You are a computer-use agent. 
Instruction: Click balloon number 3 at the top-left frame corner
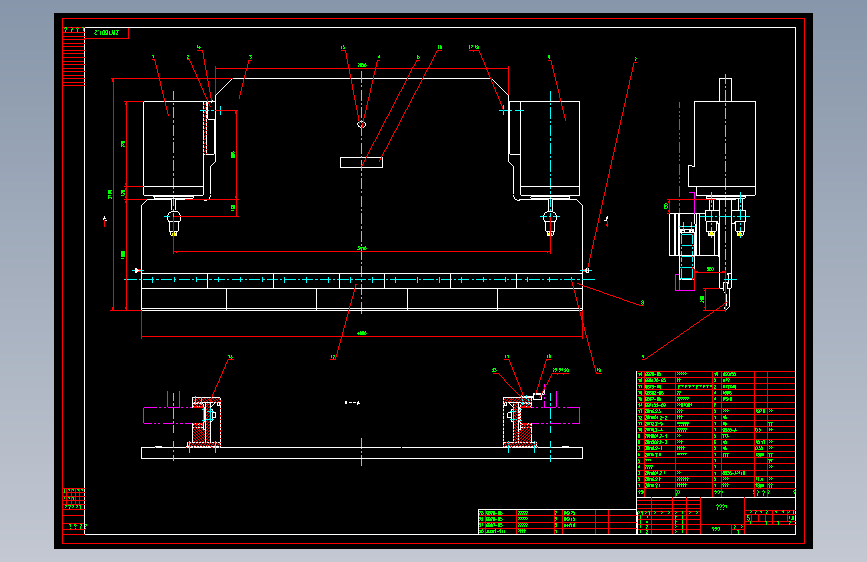click(x=250, y=56)
